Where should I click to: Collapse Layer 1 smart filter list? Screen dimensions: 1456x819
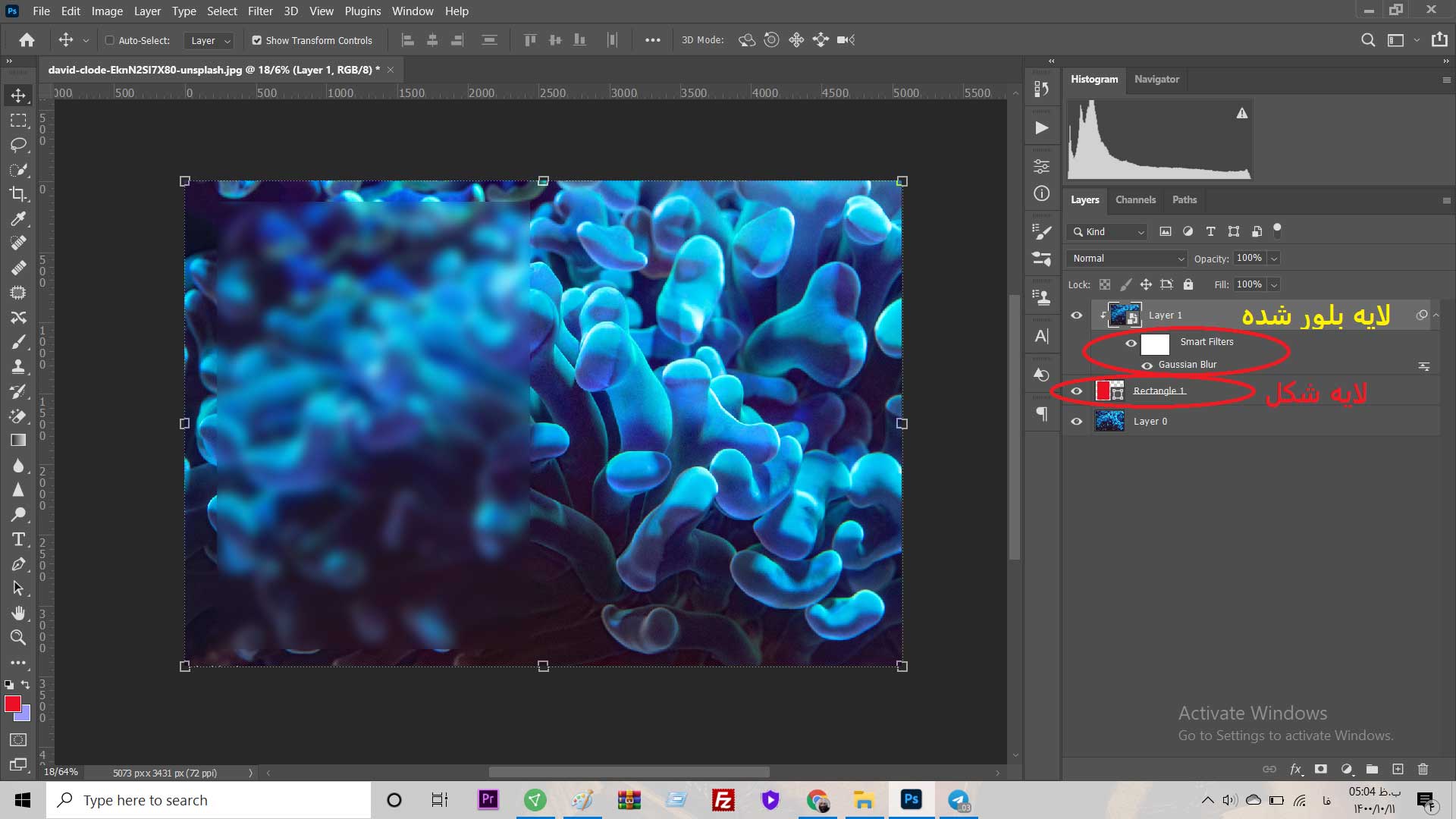(1436, 315)
